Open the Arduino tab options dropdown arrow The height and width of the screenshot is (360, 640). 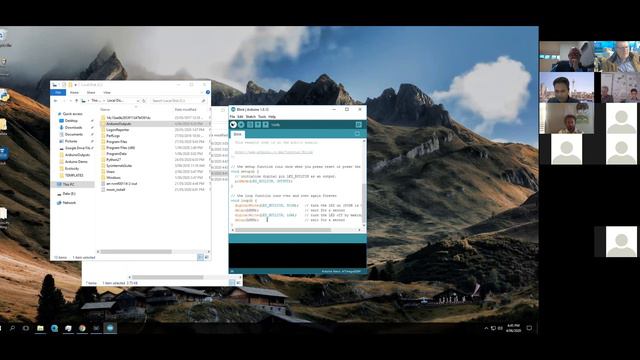pos(357,133)
